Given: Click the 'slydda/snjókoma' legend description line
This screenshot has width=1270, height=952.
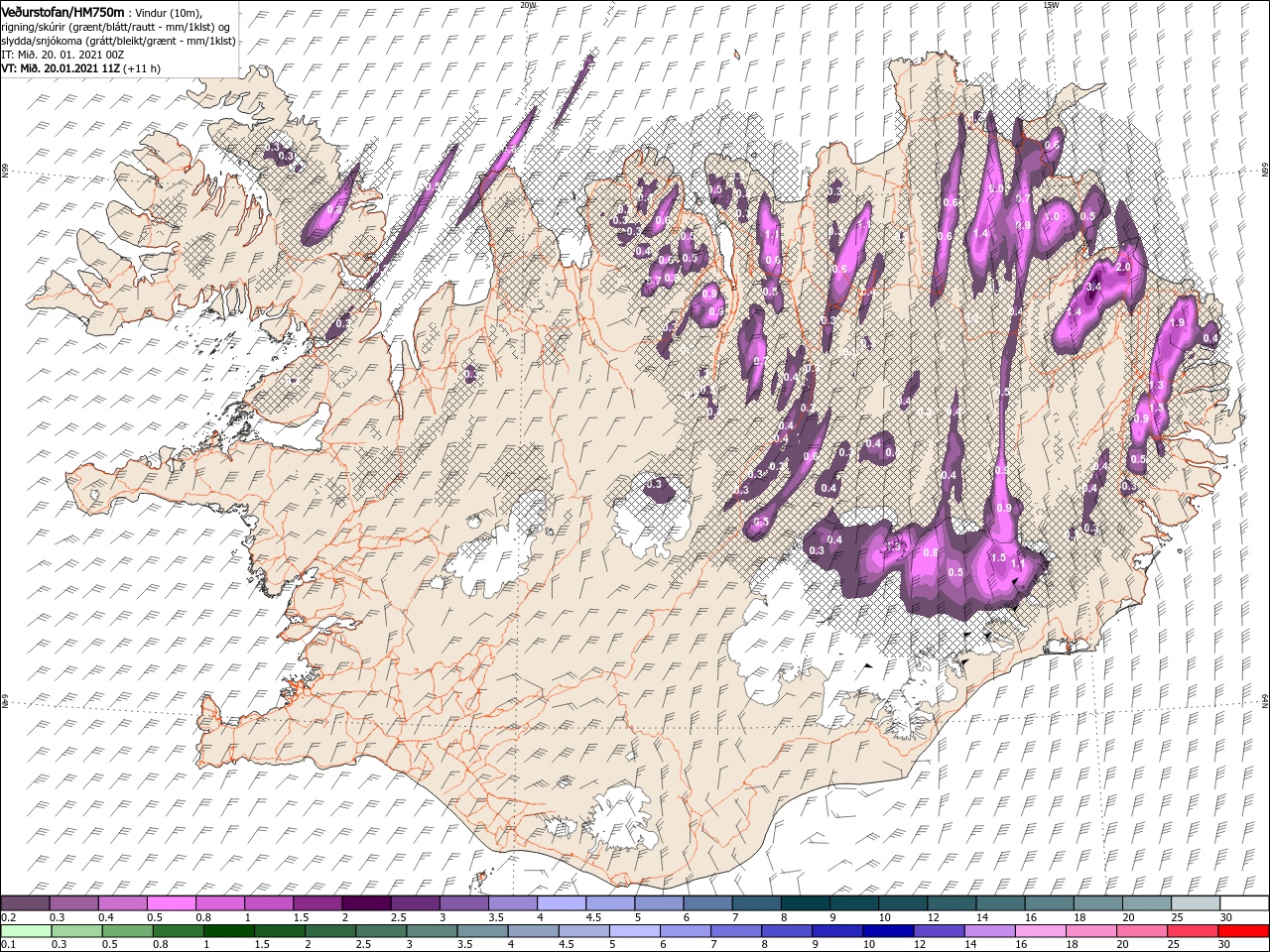Looking at the screenshot, I should (118, 41).
